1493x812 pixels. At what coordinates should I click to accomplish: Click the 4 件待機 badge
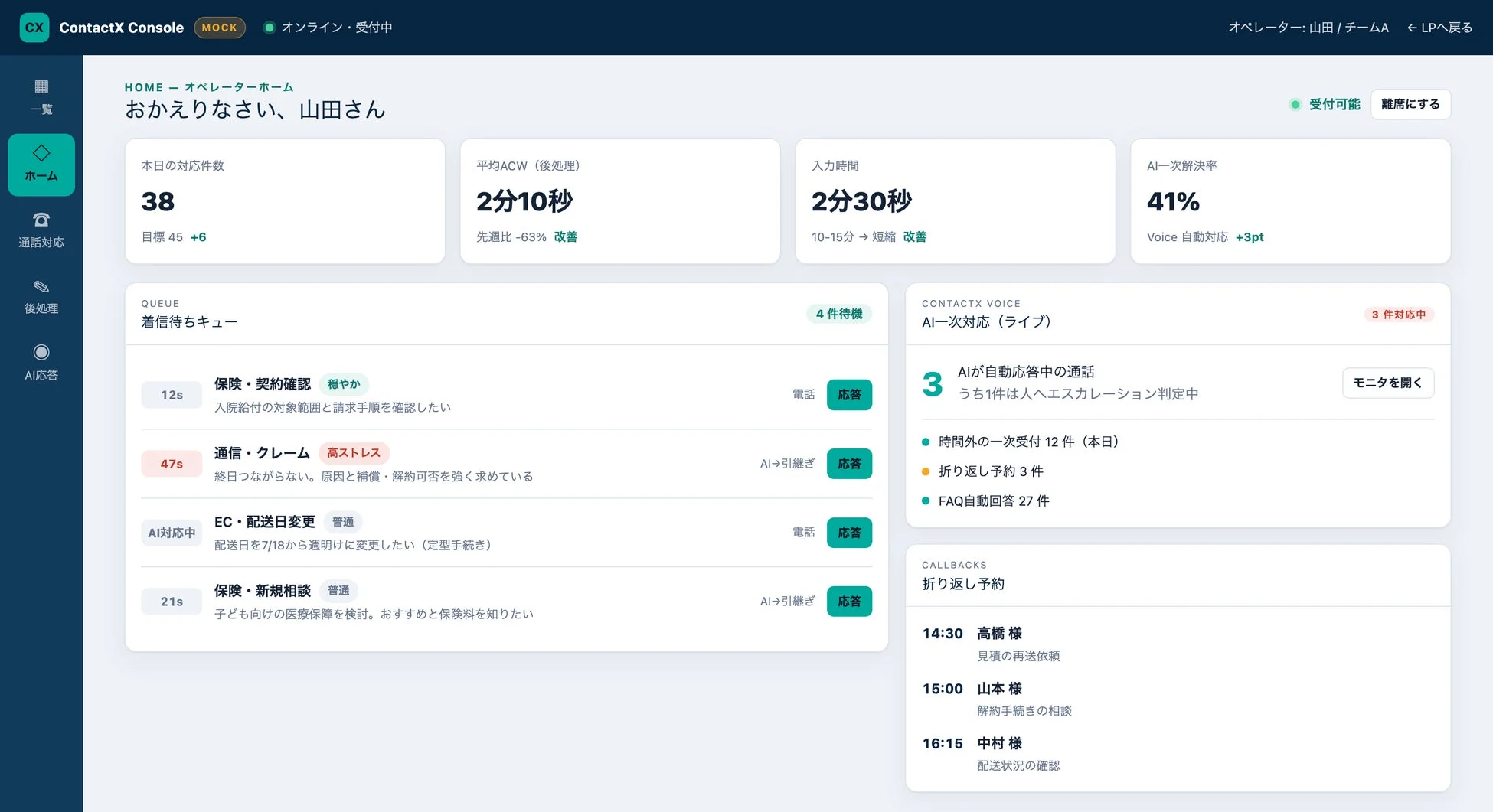tap(839, 314)
